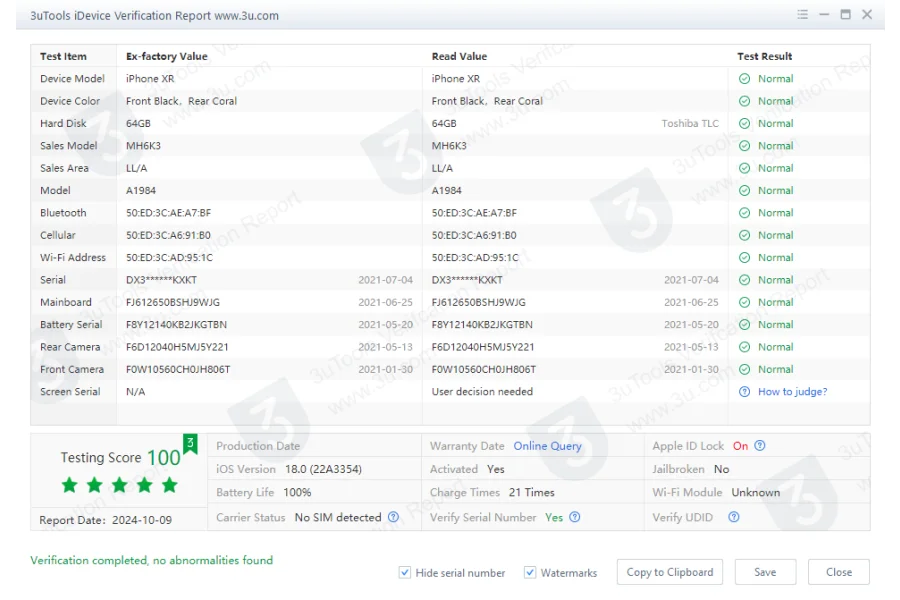Click the Read Value column header
The height and width of the screenshot is (600, 900).
coord(459,56)
